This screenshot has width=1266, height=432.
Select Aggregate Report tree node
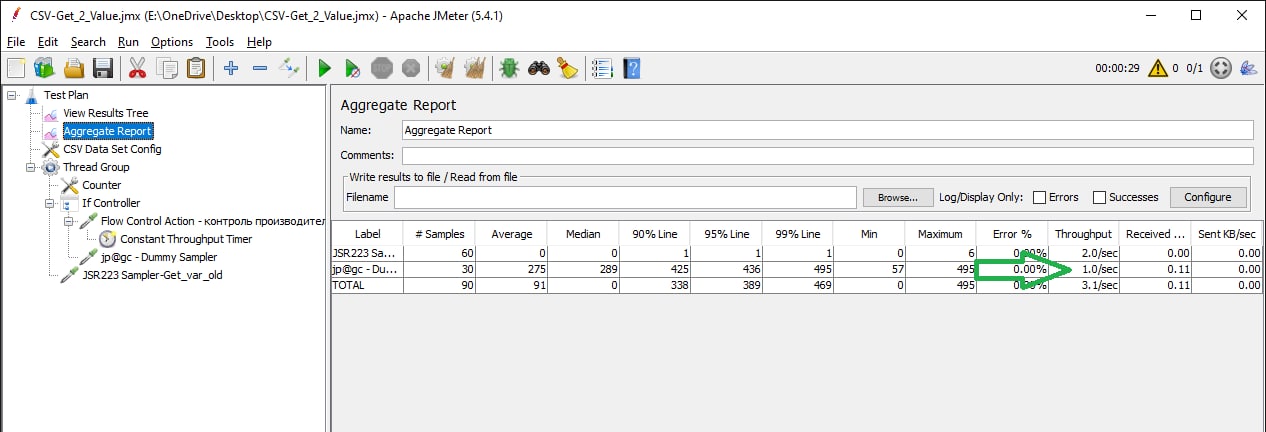(x=107, y=131)
